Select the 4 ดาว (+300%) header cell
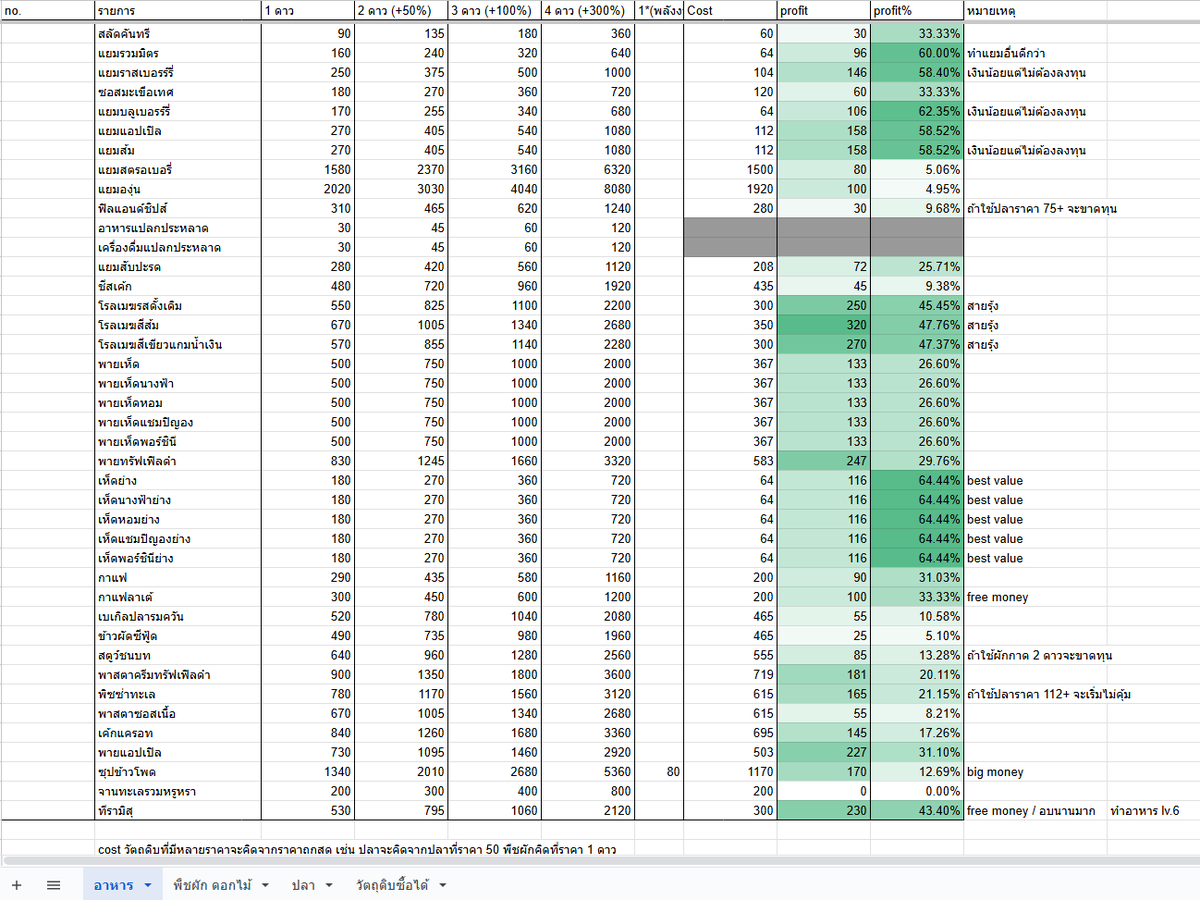The image size is (1200, 900). pos(587,10)
